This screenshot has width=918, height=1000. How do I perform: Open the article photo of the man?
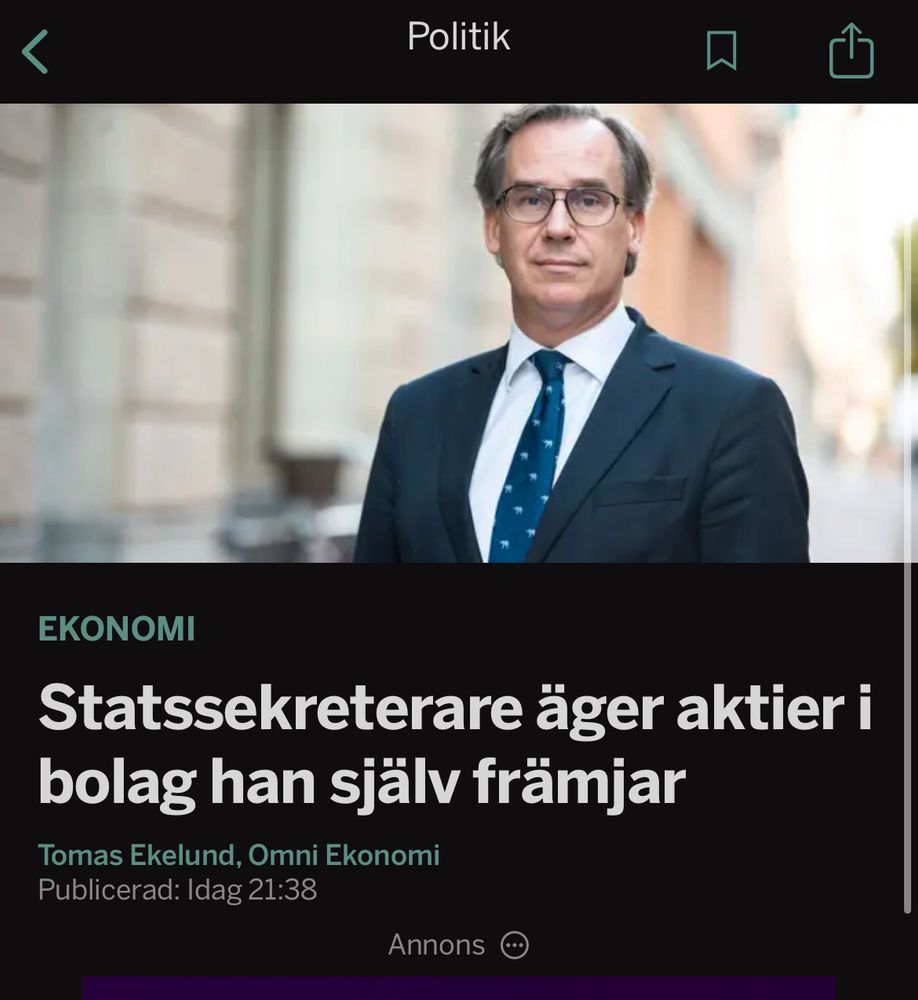(x=459, y=333)
